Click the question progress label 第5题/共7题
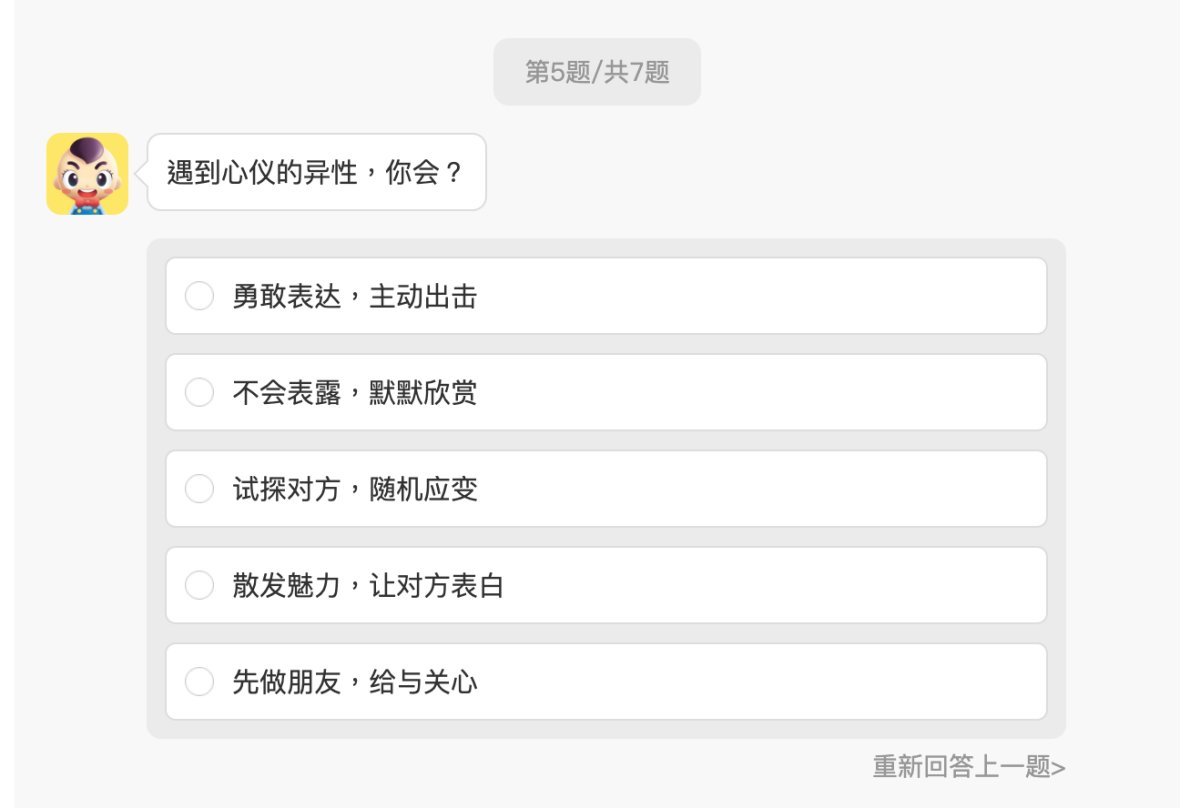1200x808 pixels. [598, 71]
